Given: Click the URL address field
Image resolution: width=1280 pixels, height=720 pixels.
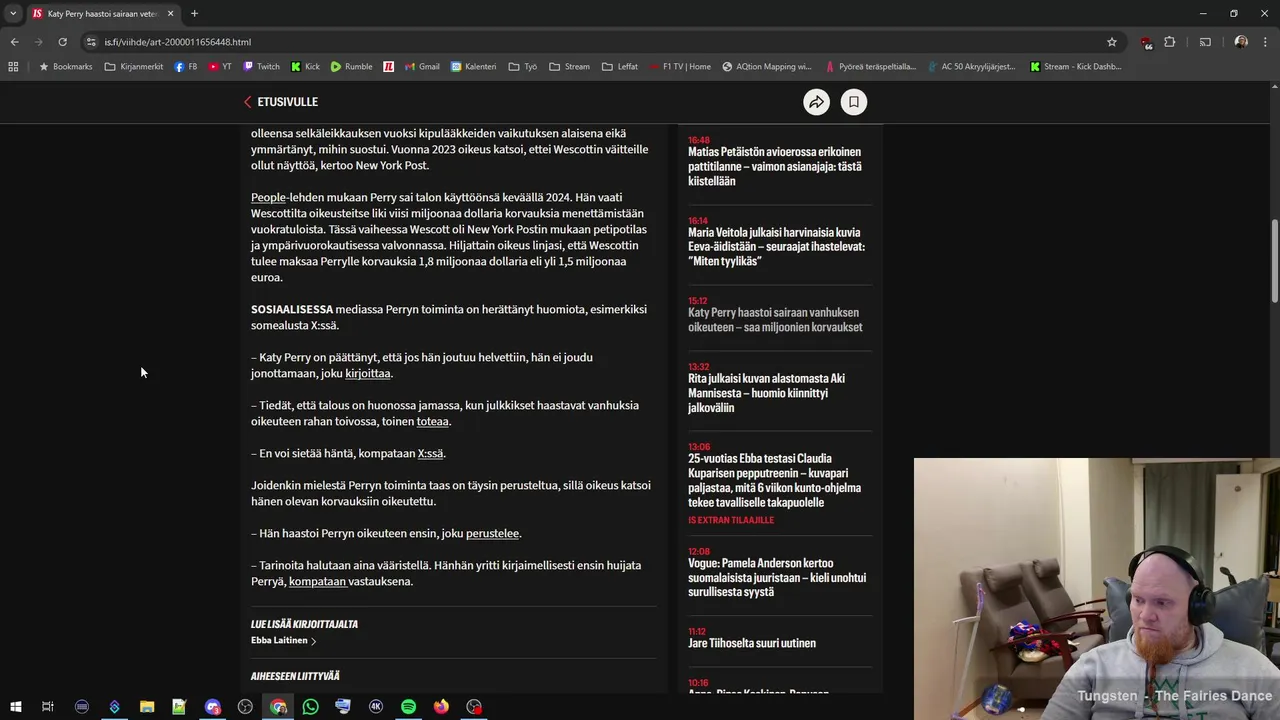Looking at the screenshot, I should 600,42.
